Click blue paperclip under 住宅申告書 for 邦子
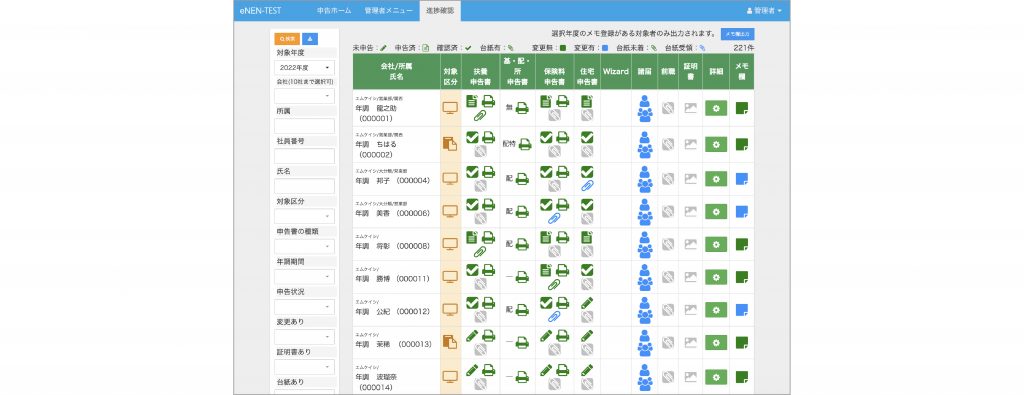Image resolution: width=1024 pixels, height=395 pixels. (587, 185)
